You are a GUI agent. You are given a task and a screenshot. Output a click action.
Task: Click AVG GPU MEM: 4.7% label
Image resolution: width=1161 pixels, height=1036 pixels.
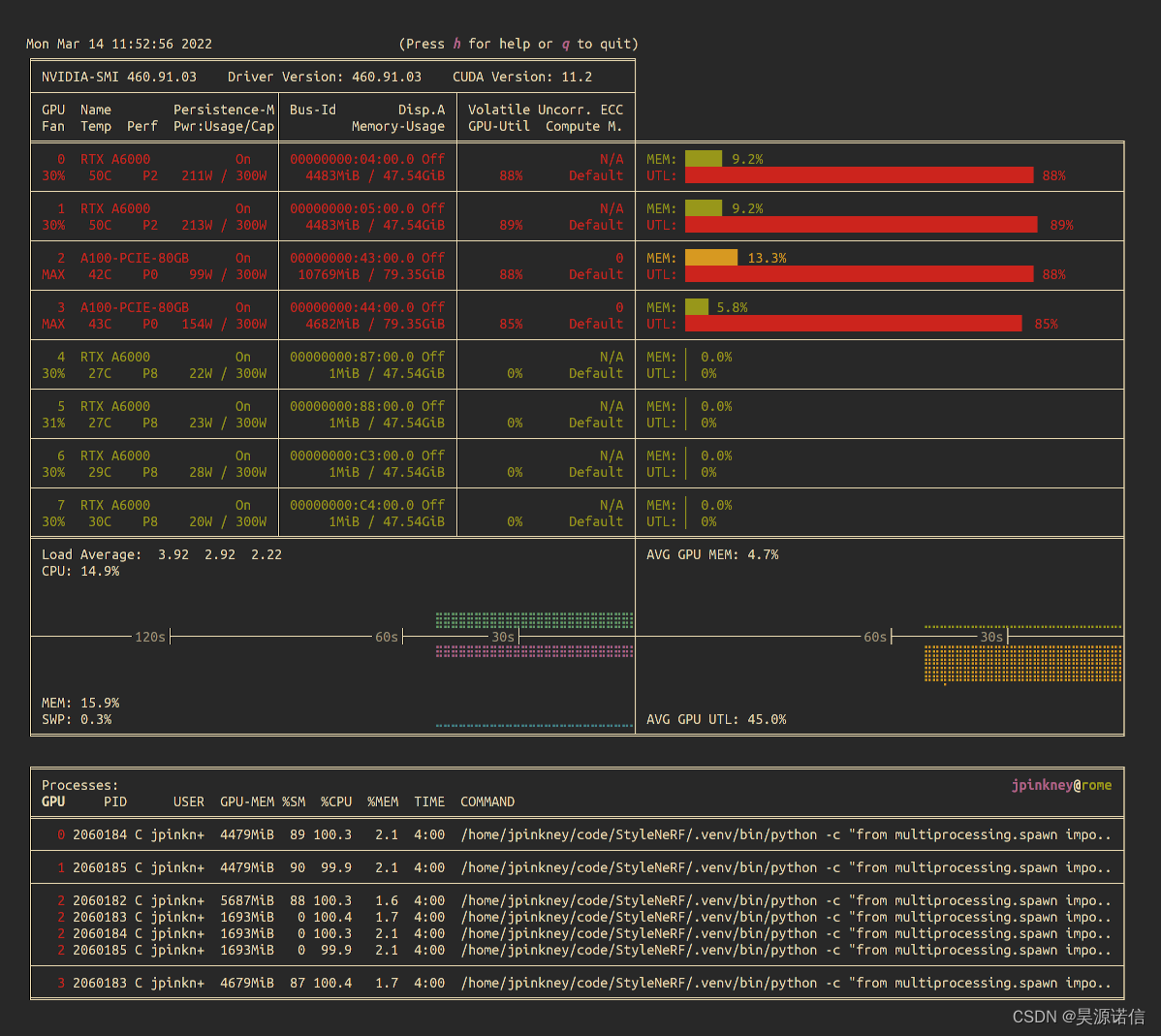(x=712, y=554)
